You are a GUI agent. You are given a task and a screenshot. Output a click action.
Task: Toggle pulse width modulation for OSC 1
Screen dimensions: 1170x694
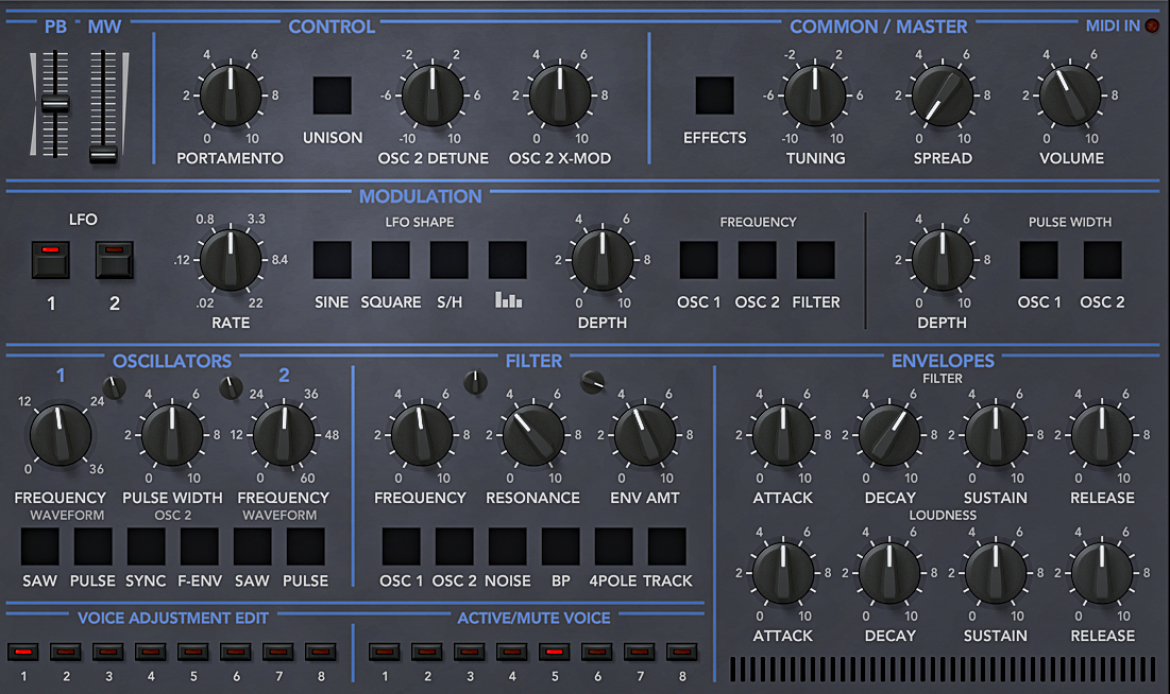click(1039, 260)
